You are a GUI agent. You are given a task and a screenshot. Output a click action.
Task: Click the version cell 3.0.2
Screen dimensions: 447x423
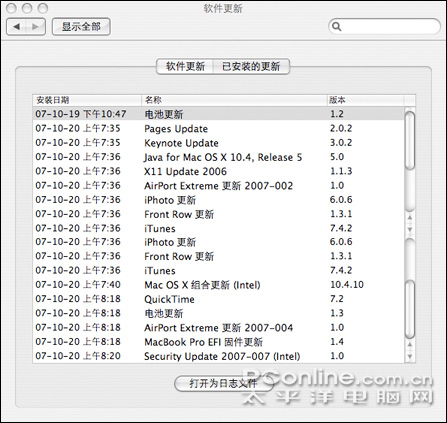[341, 143]
